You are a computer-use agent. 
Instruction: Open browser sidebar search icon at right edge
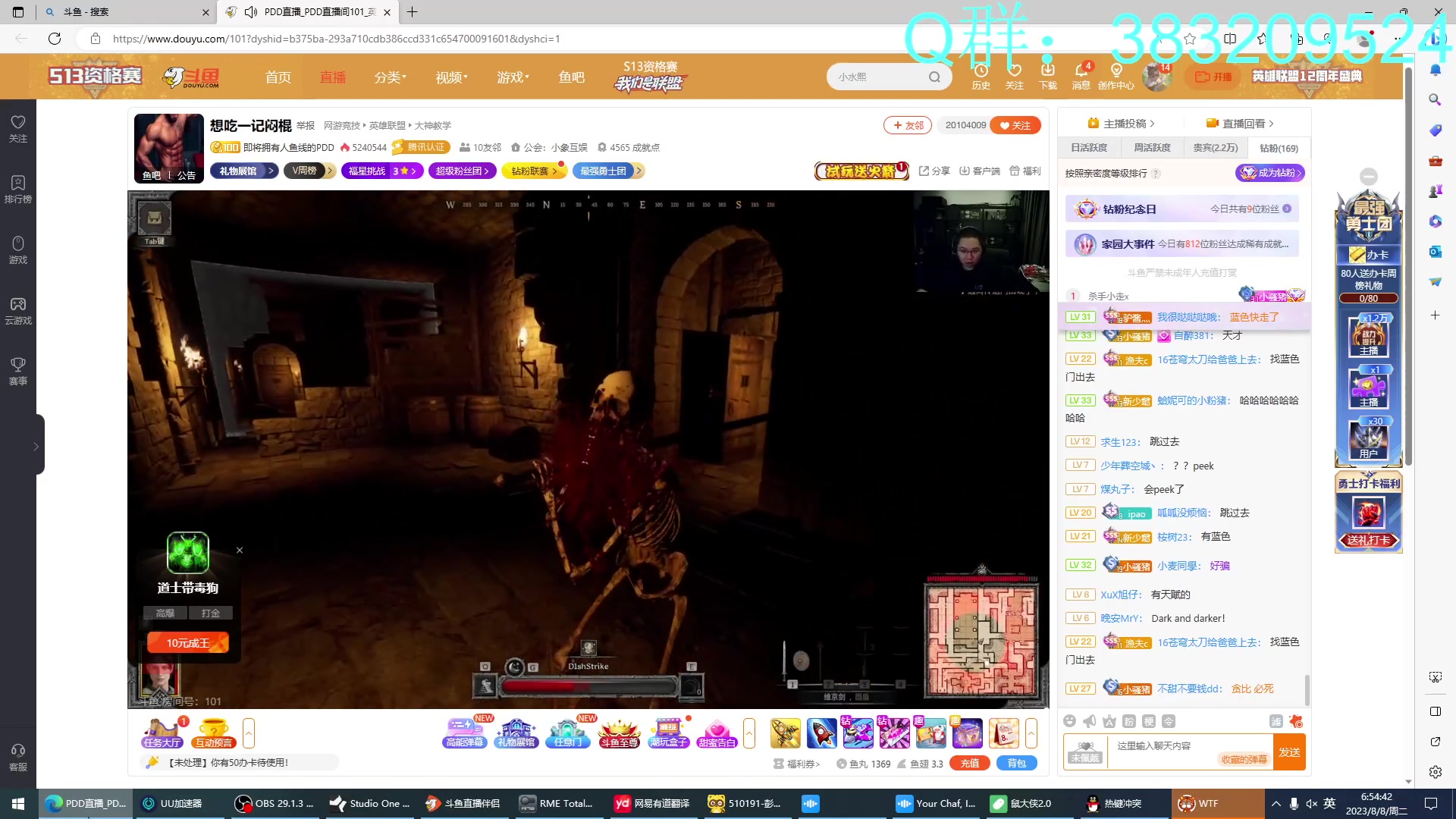point(1435,99)
